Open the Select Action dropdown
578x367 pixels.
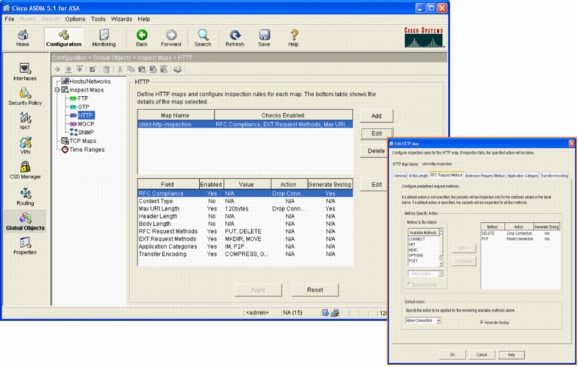(425, 274)
